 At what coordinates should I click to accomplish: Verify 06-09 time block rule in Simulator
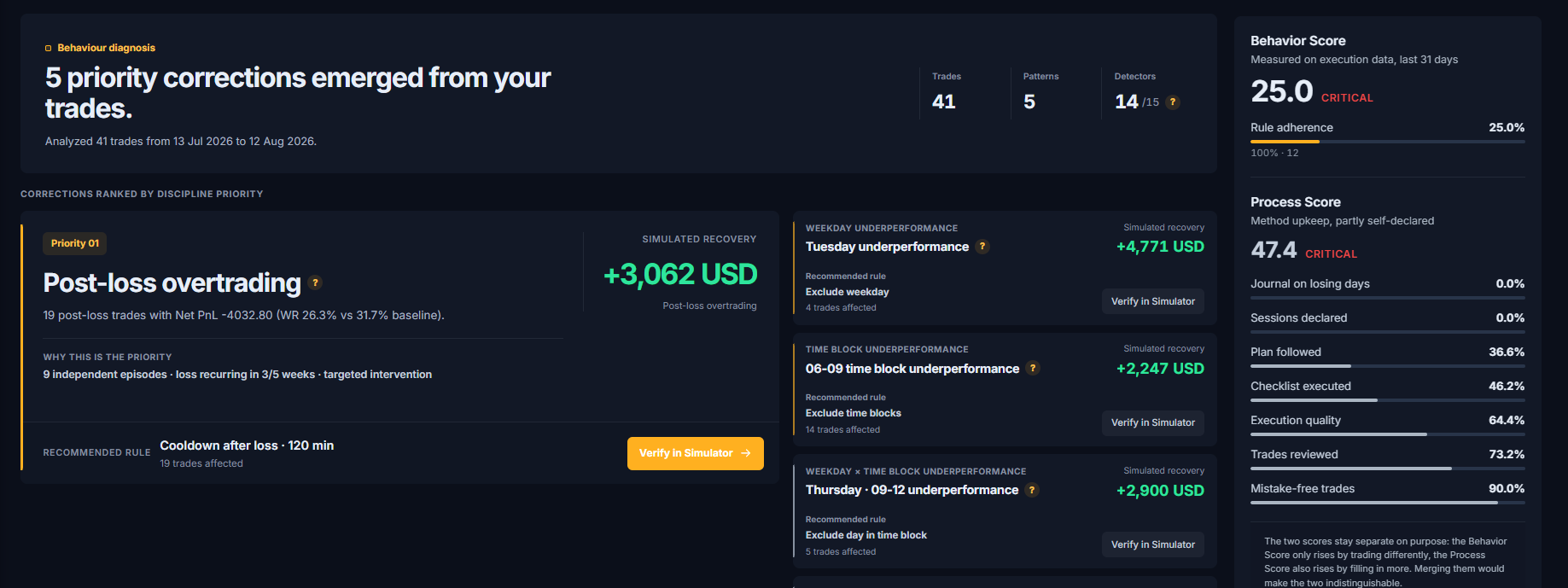(1152, 422)
